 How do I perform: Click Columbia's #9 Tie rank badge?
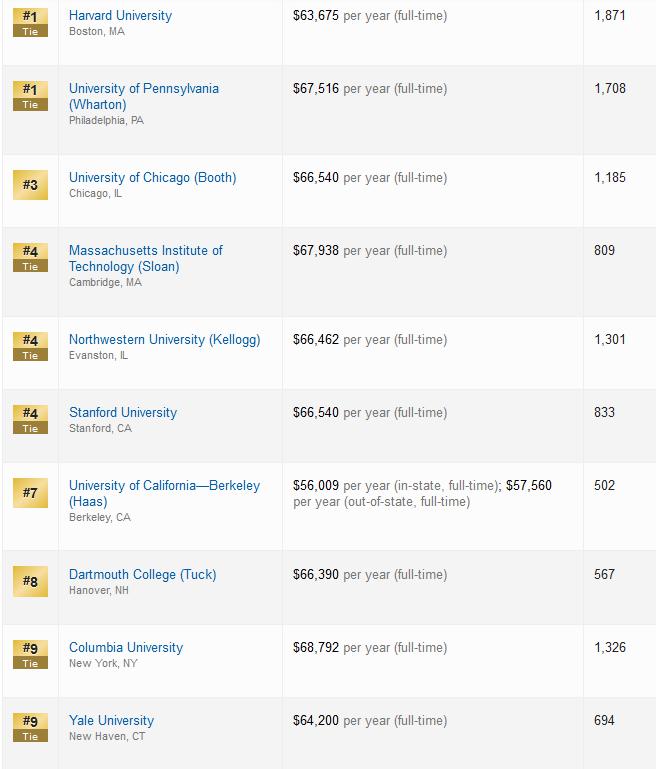30,654
